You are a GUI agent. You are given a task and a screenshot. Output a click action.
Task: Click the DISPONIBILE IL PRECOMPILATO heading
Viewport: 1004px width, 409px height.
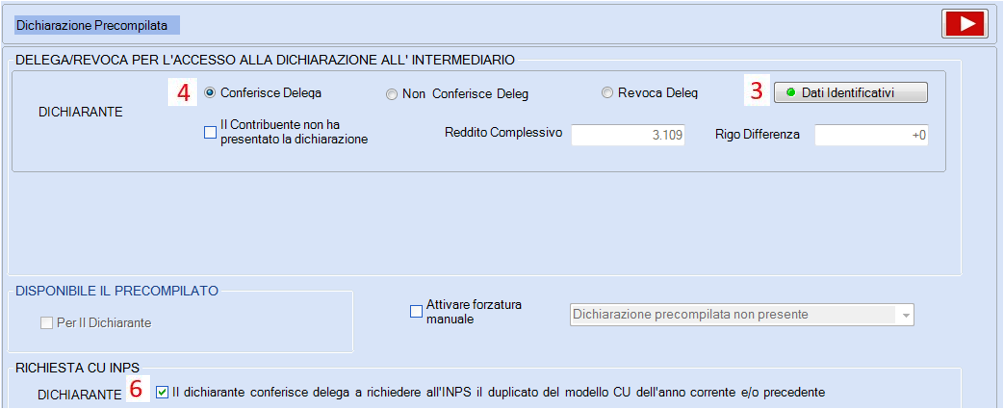click(x=116, y=291)
